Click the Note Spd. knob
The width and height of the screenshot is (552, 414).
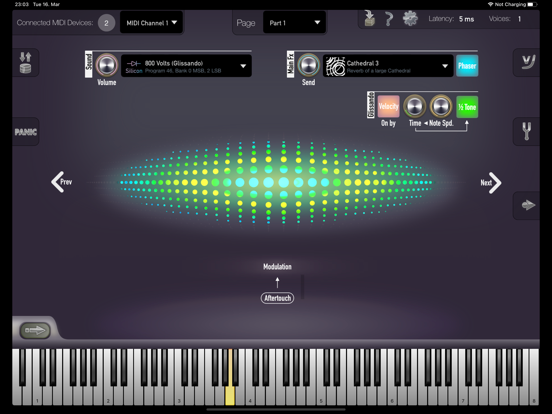pyautogui.click(x=441, y=106)
